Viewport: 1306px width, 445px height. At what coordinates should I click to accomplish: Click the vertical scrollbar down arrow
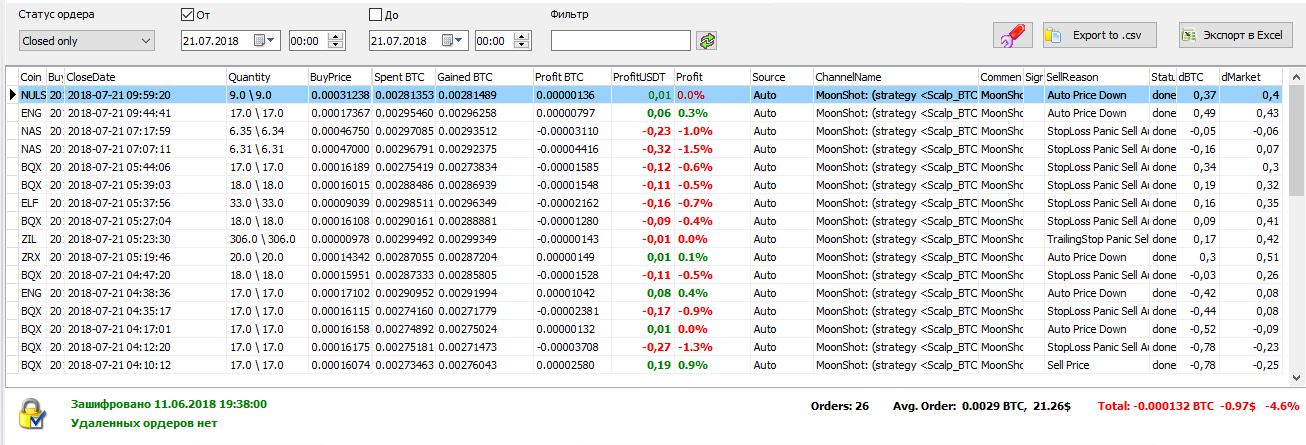[x=1296, y=378]
